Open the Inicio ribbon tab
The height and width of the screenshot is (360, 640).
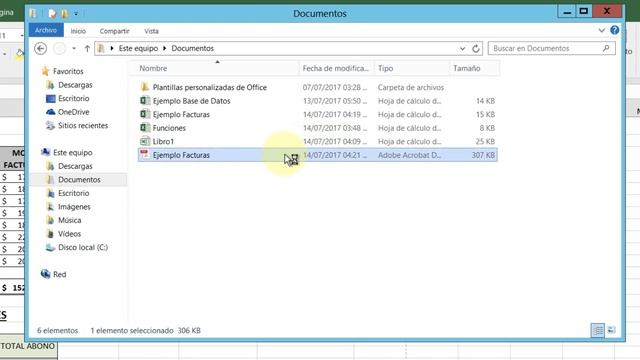78,31
